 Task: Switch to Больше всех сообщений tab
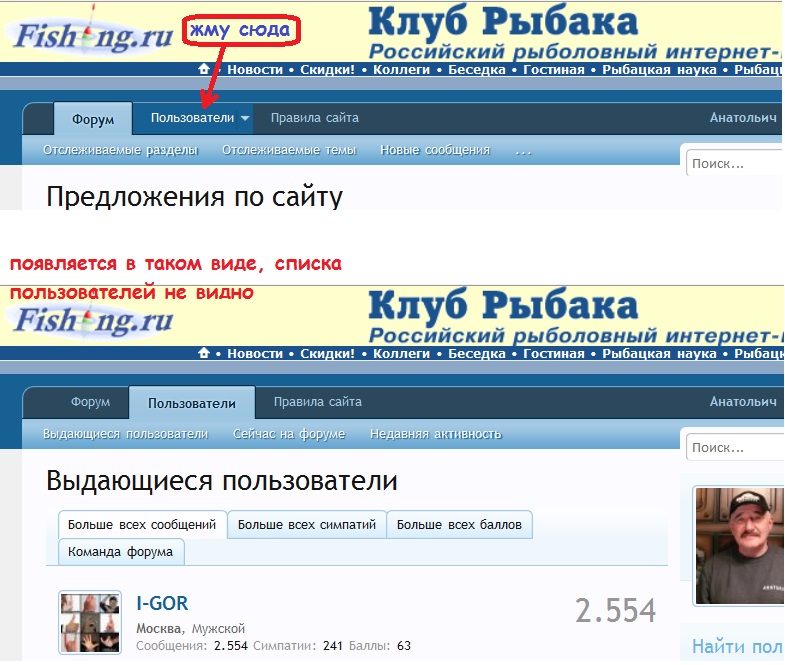point(142,524)
